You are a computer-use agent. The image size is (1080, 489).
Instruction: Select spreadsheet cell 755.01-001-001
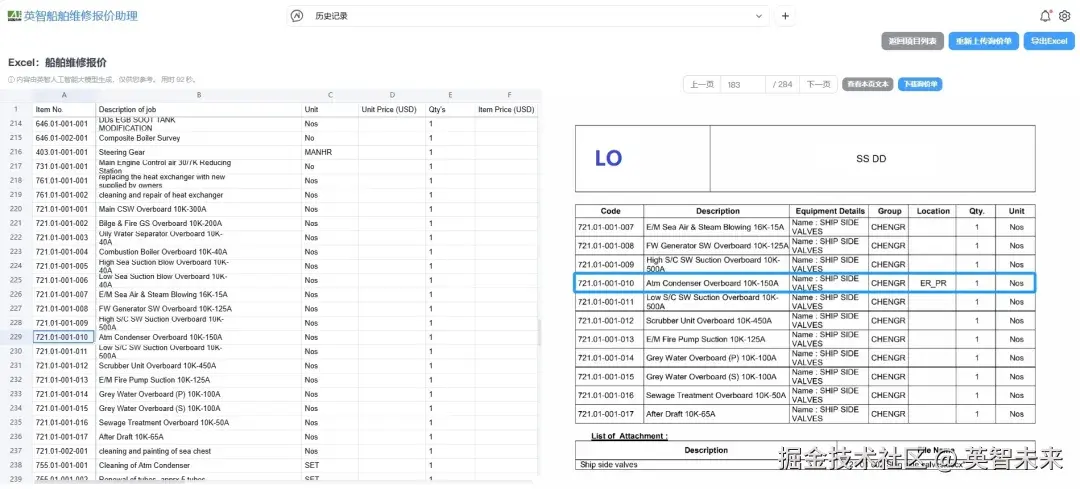[64, 466]
